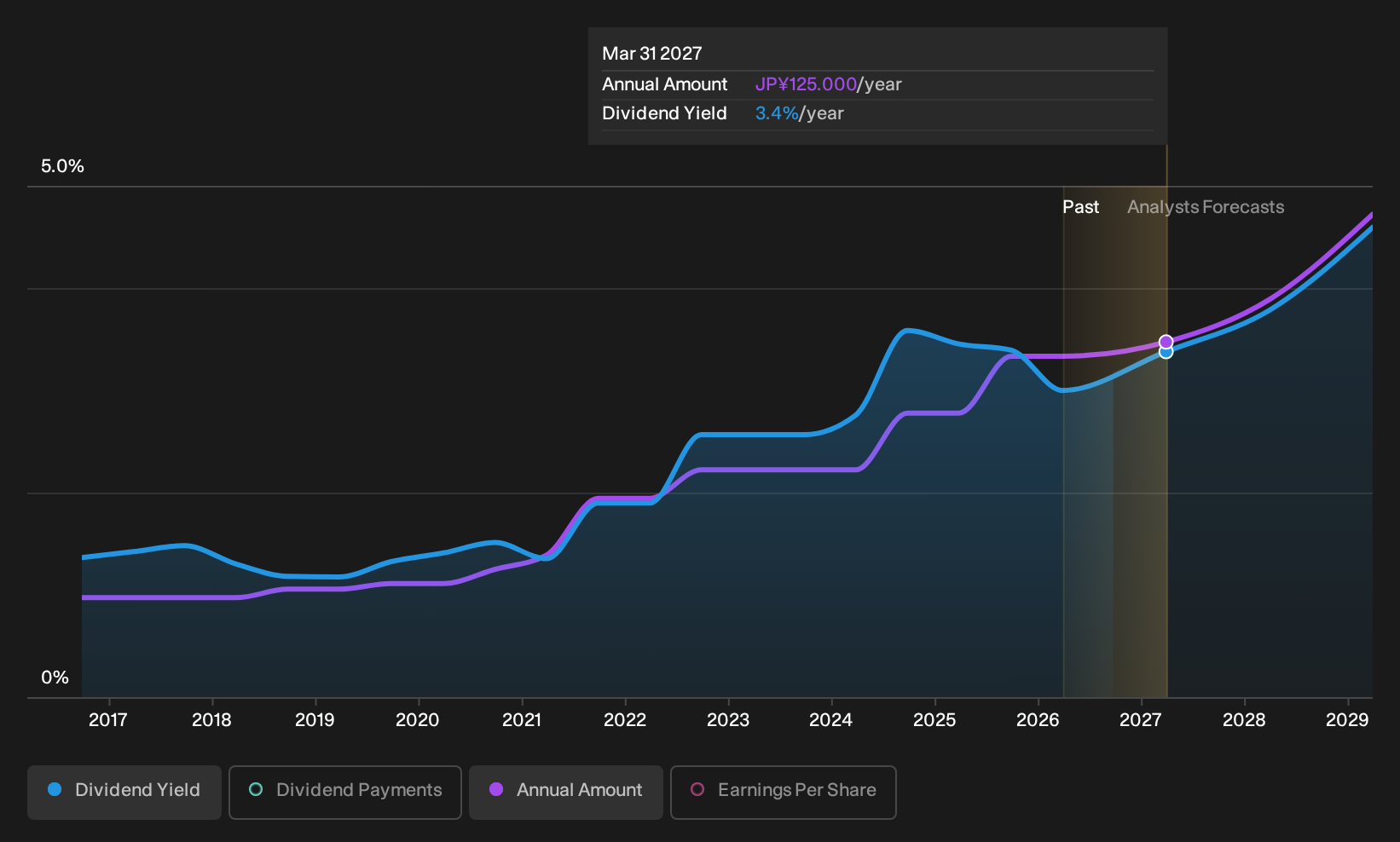Click the 5.0% y-axis label
The height and width of the screenshot is (842, 1400).
(62, 166)
